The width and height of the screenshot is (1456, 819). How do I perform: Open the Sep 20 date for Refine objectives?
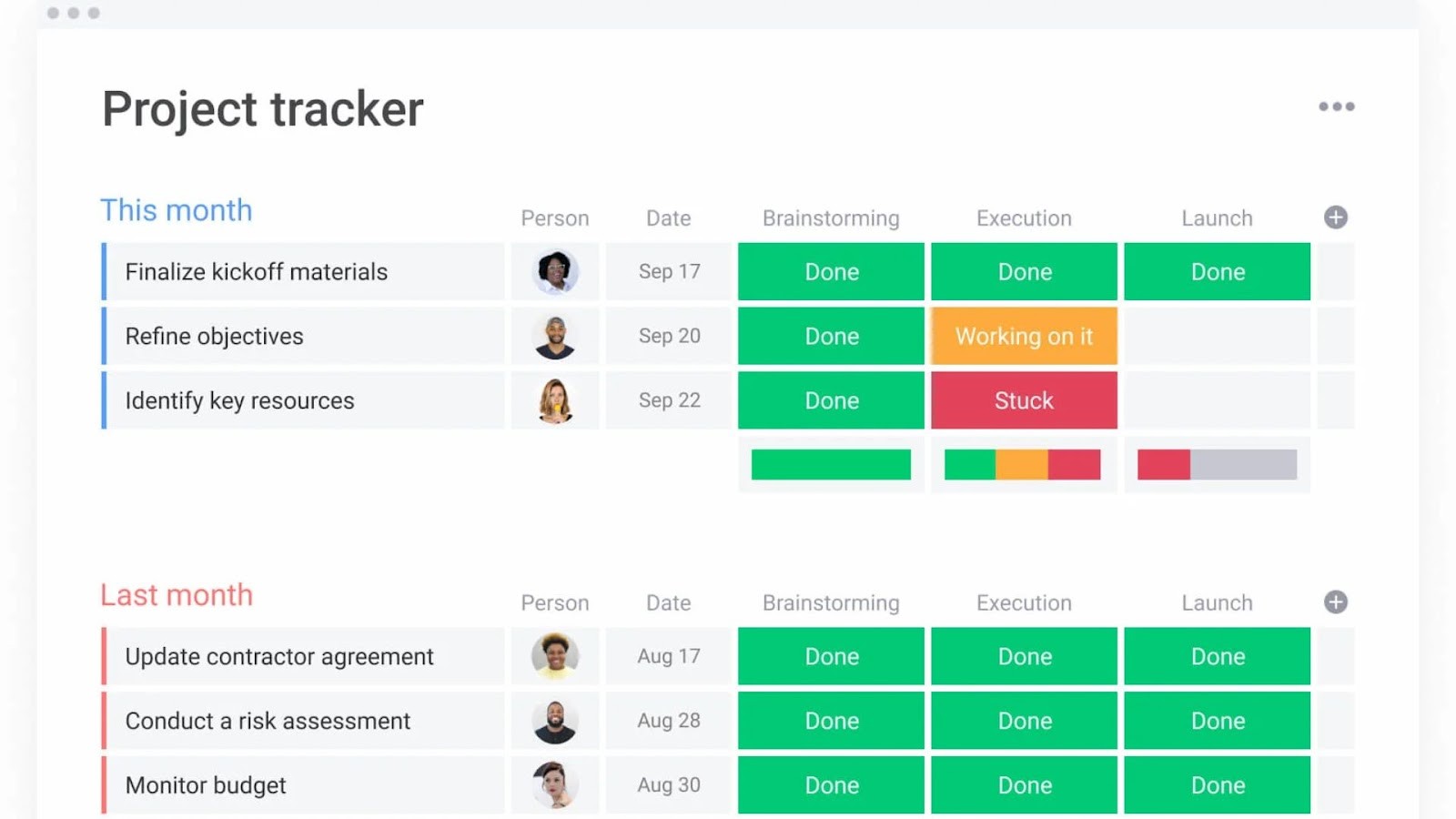[668, 336]
